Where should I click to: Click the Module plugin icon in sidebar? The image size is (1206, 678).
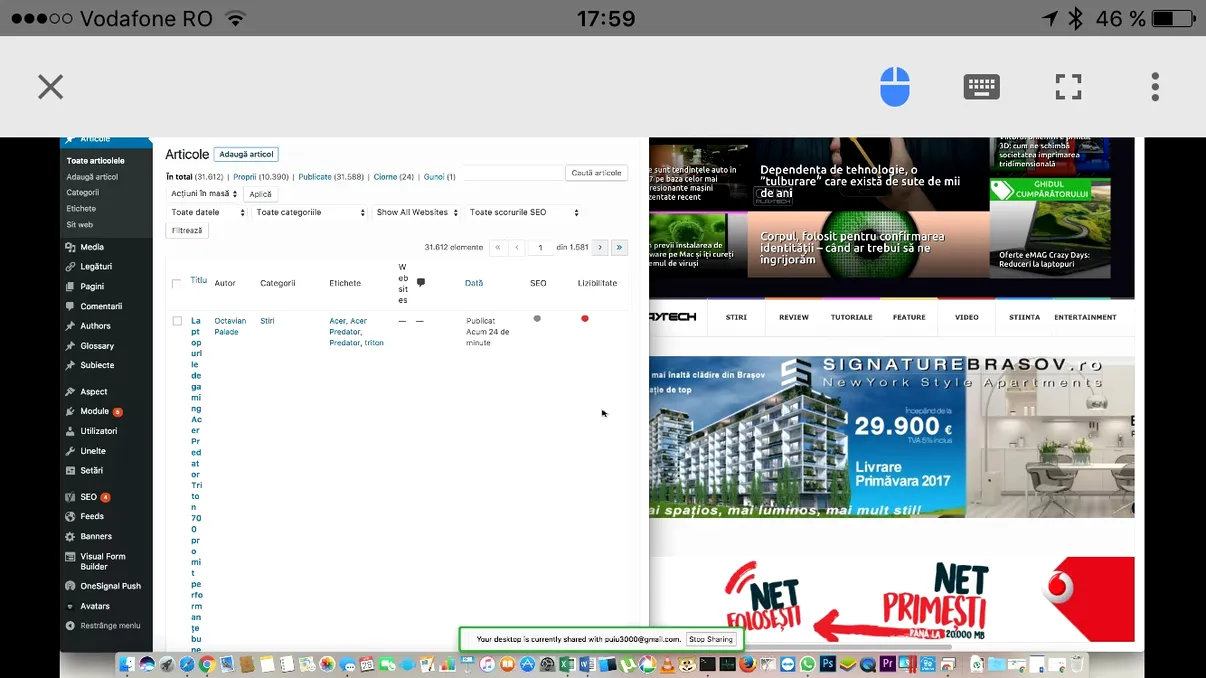point(70,411)
